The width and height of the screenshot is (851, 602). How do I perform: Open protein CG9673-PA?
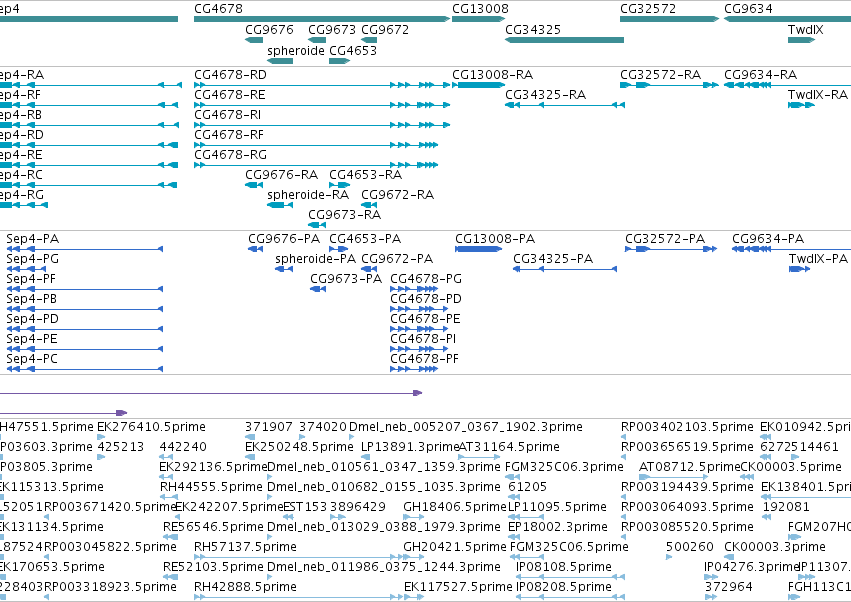click(346, 279)
